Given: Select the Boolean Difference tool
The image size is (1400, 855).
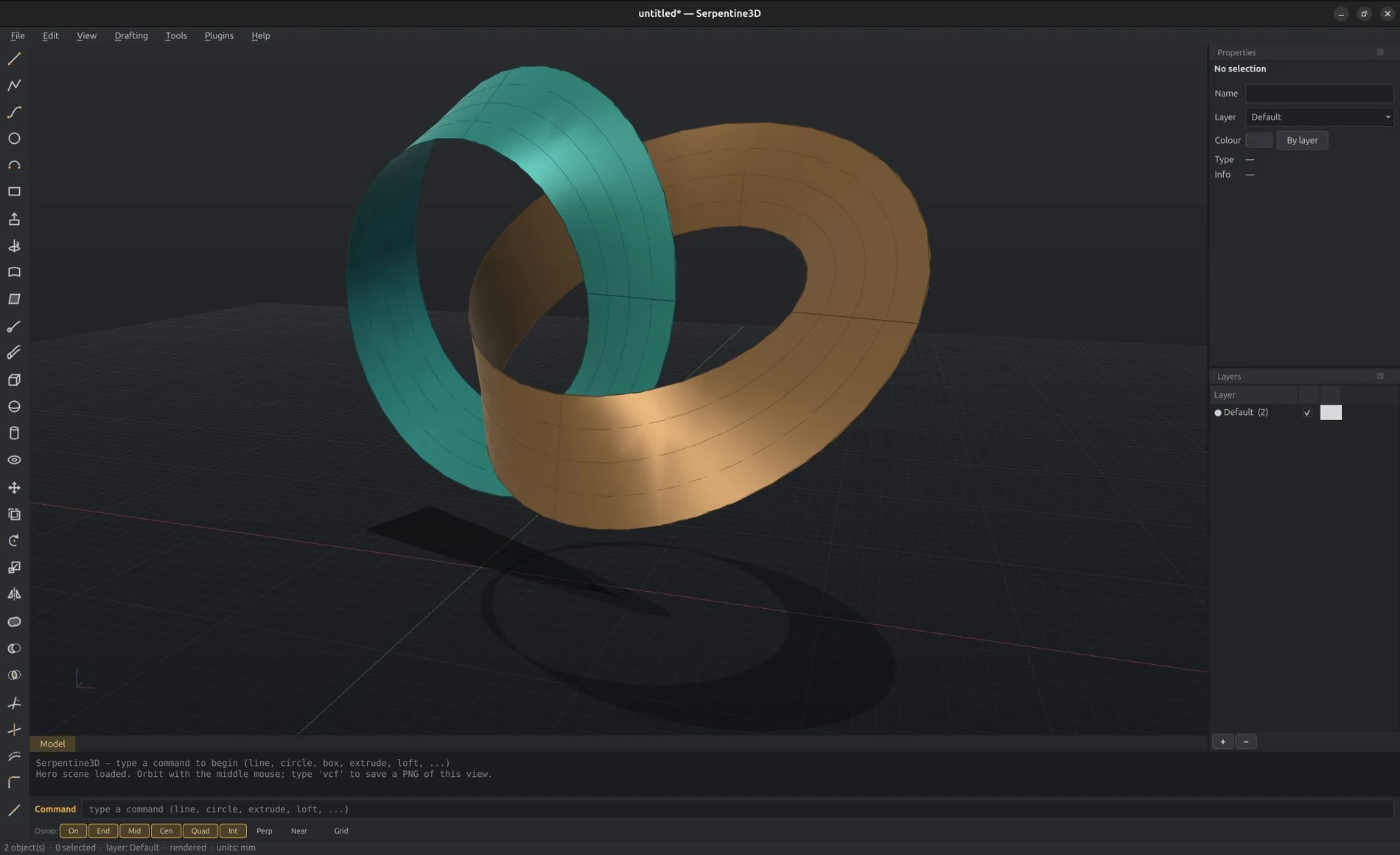Looking at the screenshot, I should 14,648.
